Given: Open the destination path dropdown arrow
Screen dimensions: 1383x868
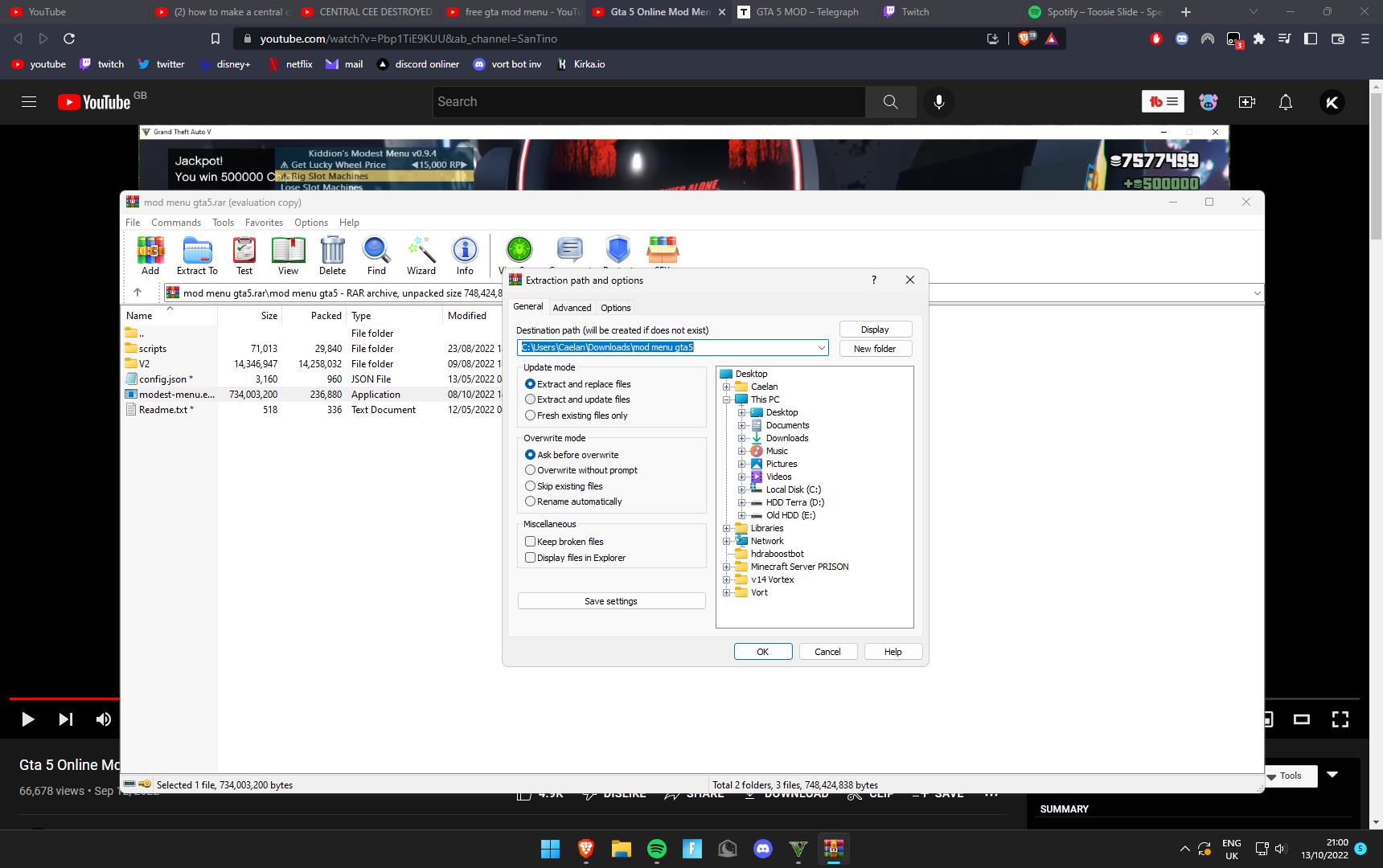Looking at the screenshot, I should 821,348.
